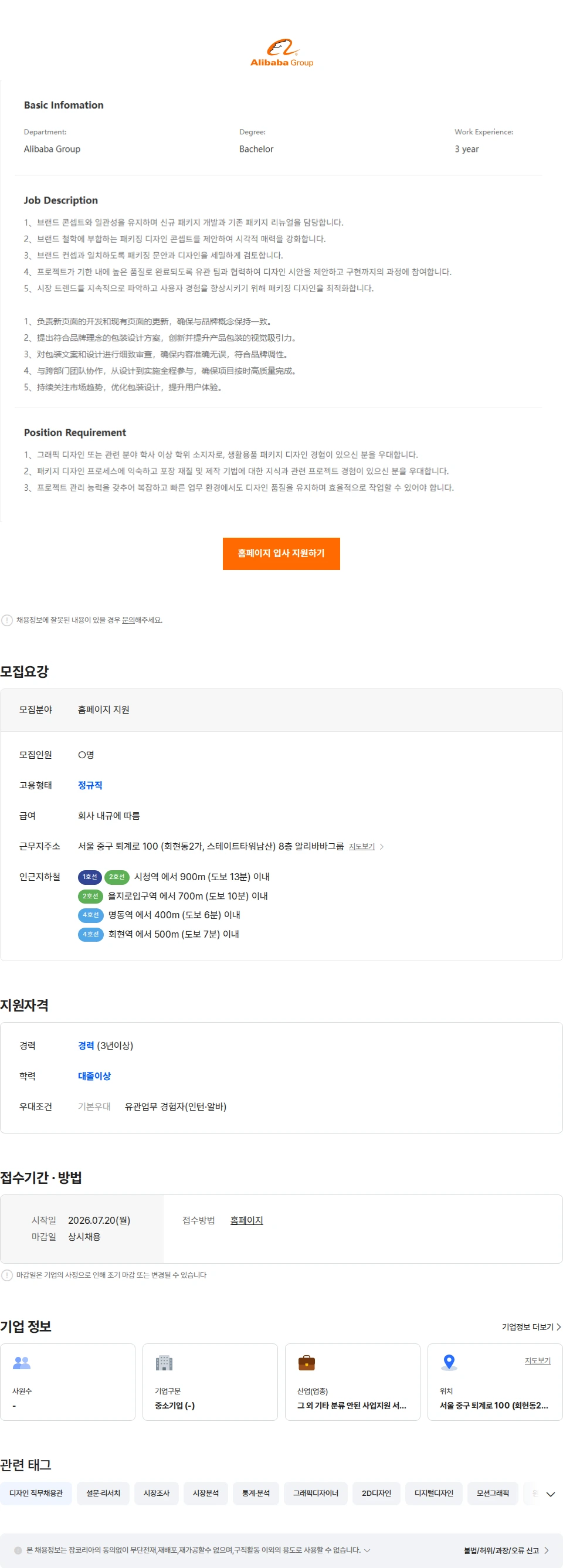Click the 중소기업 (-) company type text
The width and height of the screenshot is (563, 1568).
pos(175,1406)
